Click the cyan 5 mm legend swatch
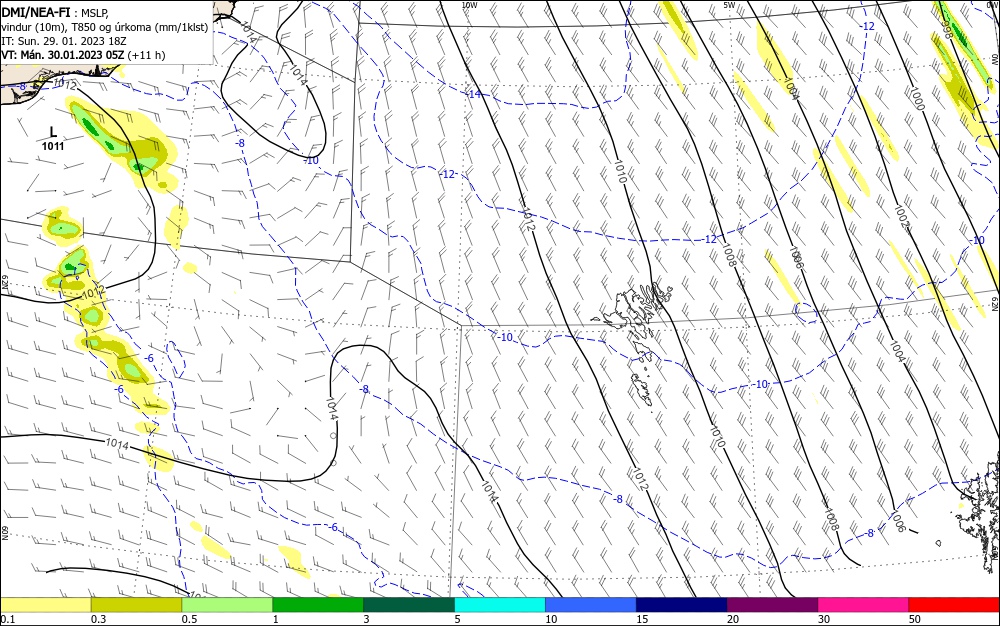The height and width of the screenshot is (626, 1000). point(500,605)
